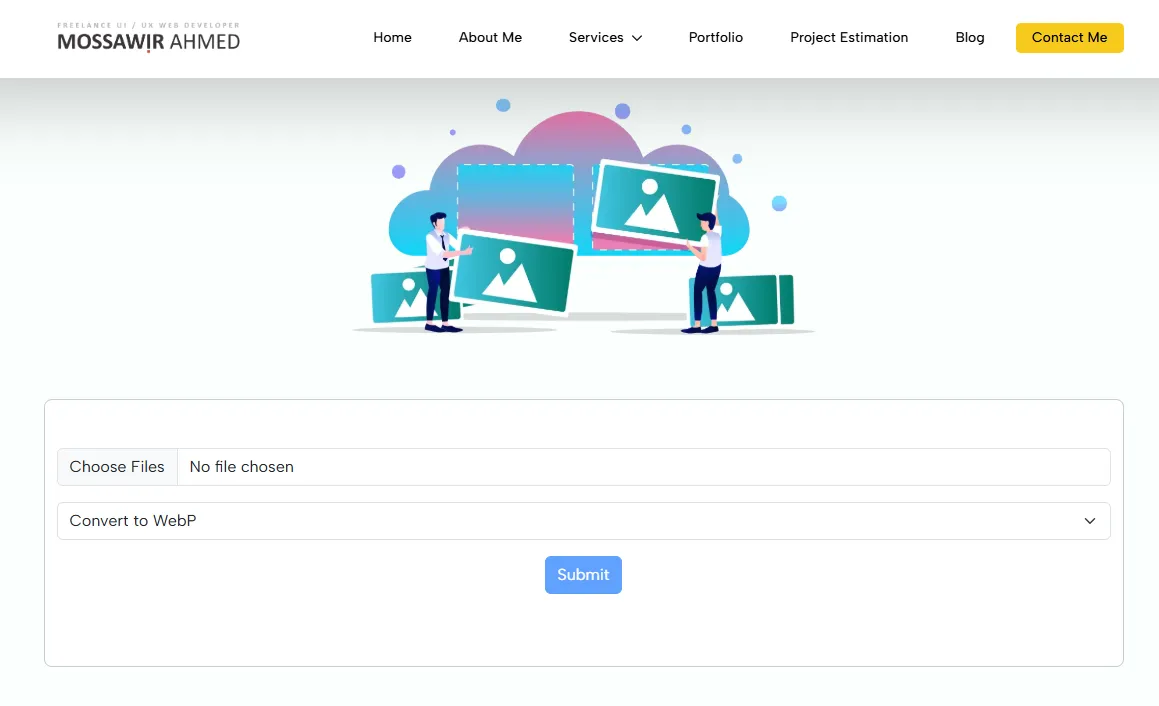The image size is (1159, 706).
Task: Open the Convert to WebP dropdown
Action: (583, 521)
